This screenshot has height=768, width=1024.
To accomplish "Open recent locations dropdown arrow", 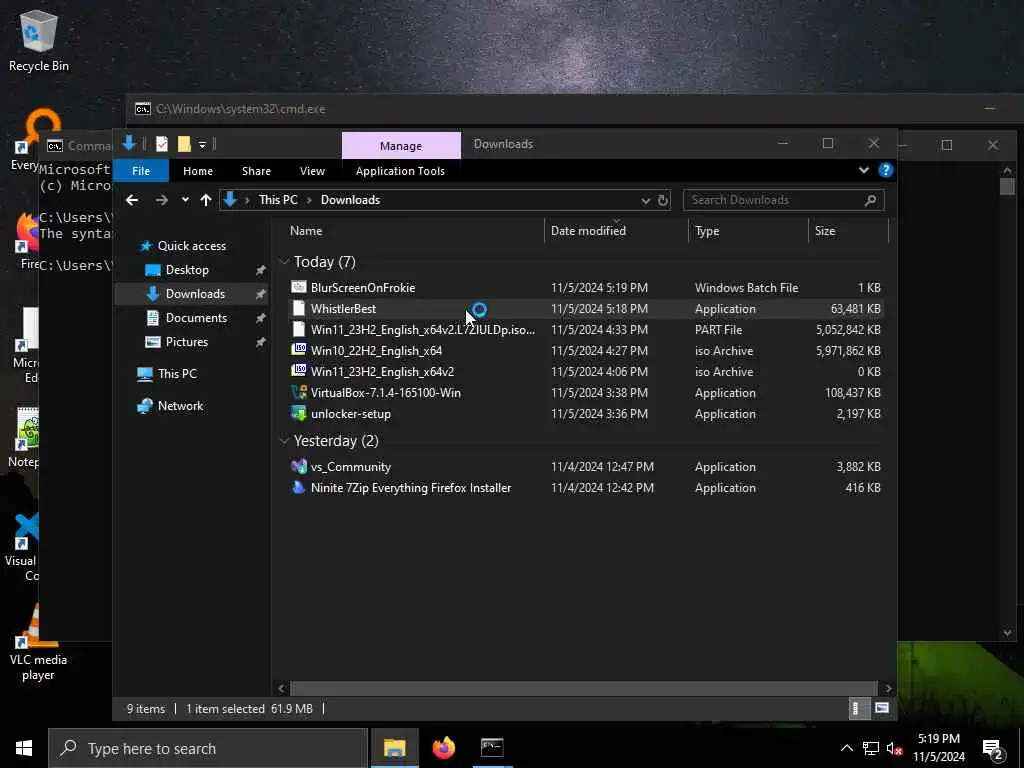I will (185, 200).
